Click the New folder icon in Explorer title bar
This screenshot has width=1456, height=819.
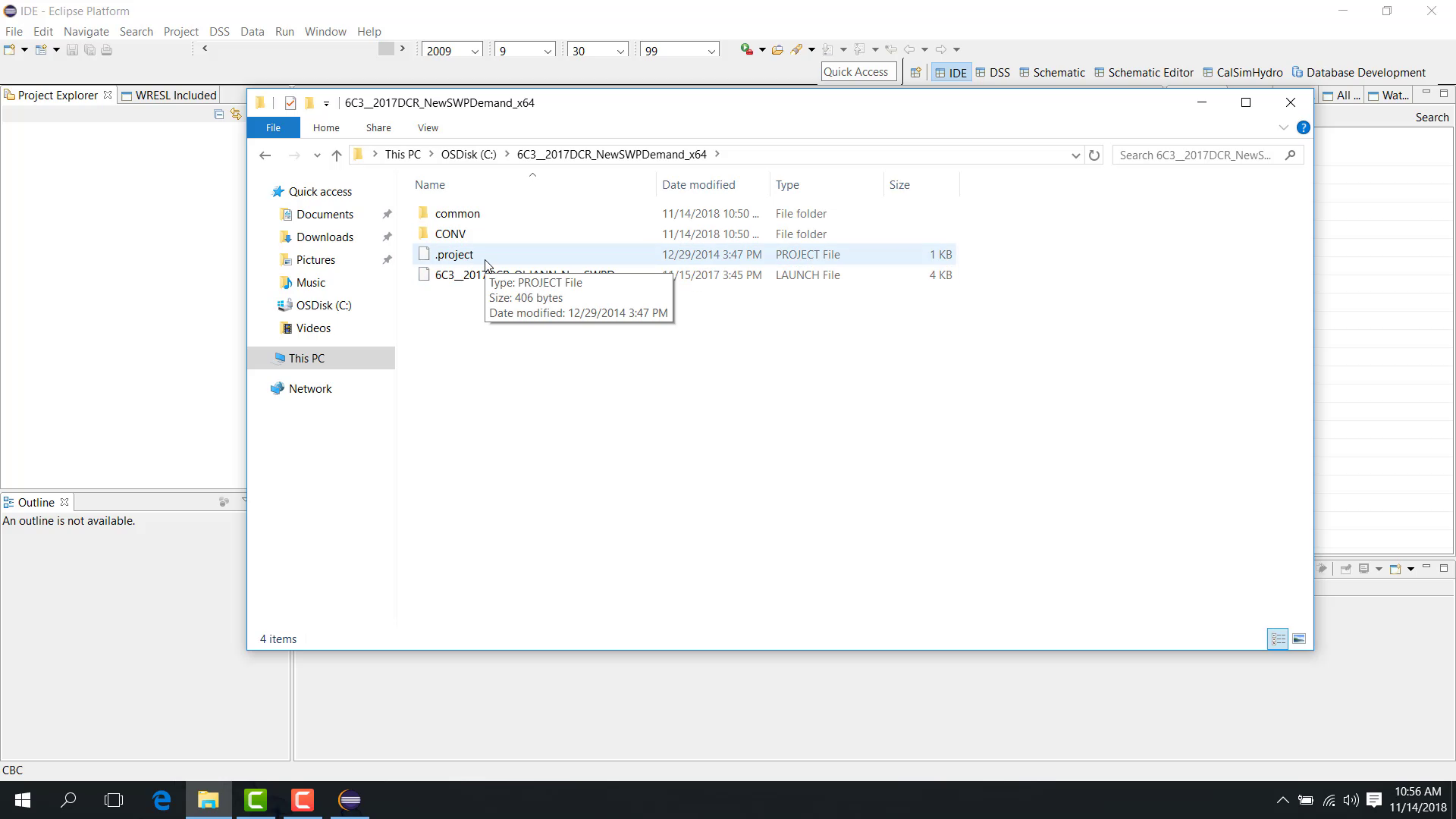pyautogui.click(x=309, y=103)
